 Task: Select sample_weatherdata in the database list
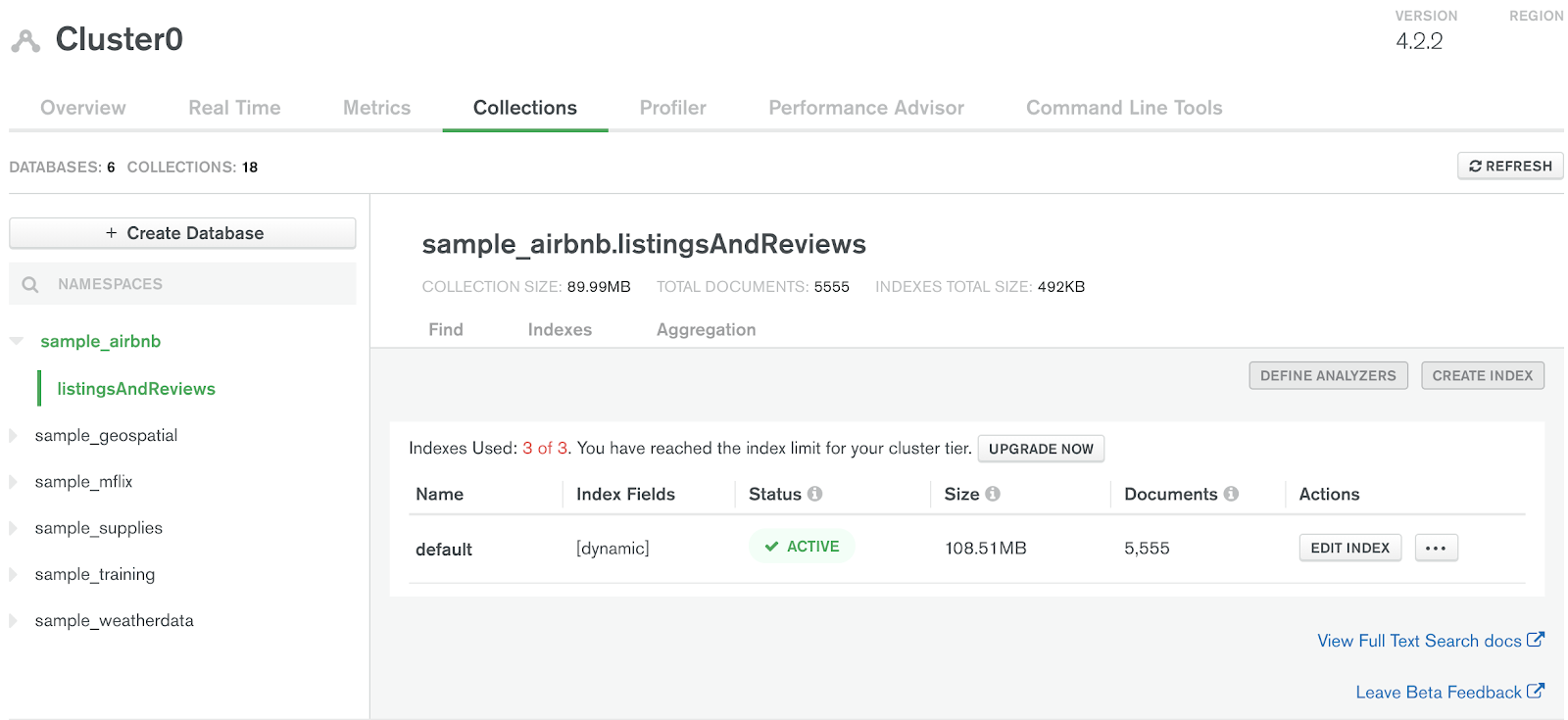(114, 620)
